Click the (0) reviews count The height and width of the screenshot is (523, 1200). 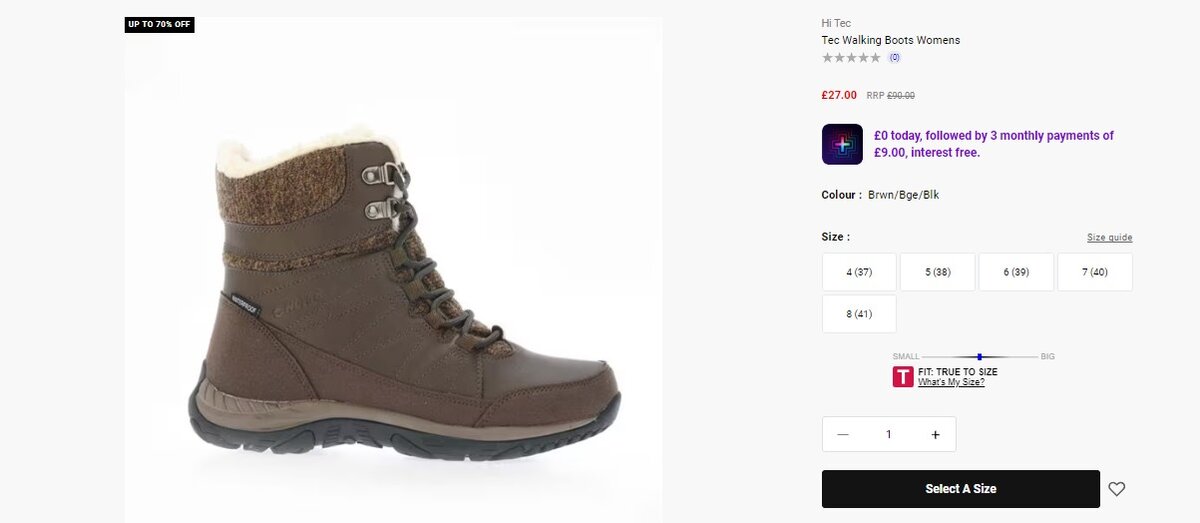point(894,58)
